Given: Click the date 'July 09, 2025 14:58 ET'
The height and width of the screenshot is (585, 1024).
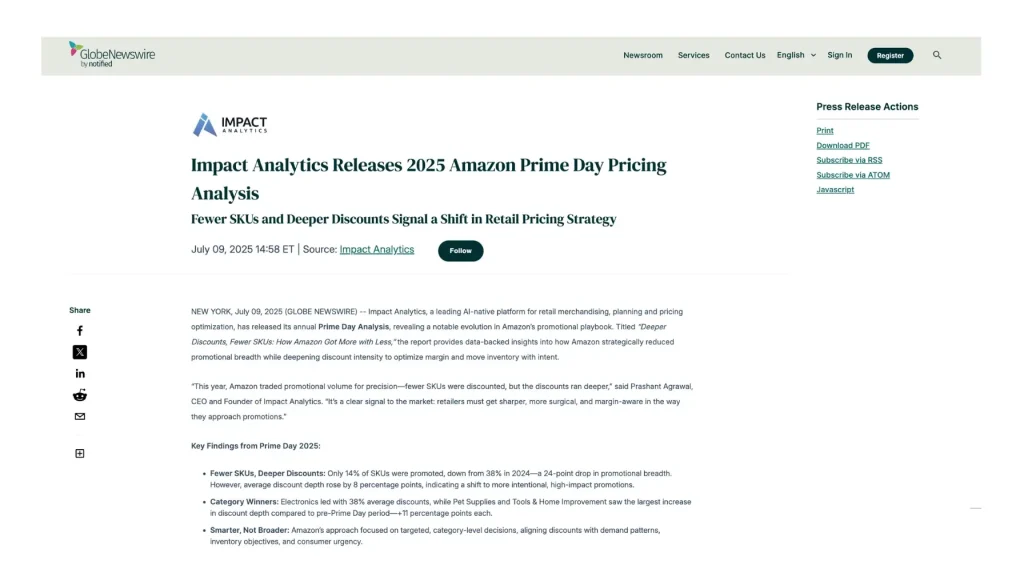Looking at the screenshot, I should tap(242, 249).
